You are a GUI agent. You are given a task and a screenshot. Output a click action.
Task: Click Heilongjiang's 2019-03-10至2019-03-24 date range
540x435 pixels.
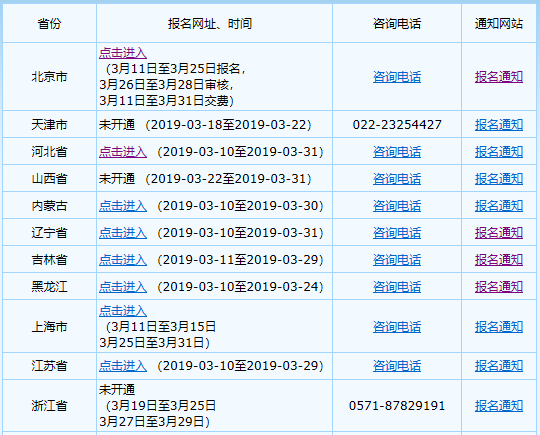coord(240,287)
